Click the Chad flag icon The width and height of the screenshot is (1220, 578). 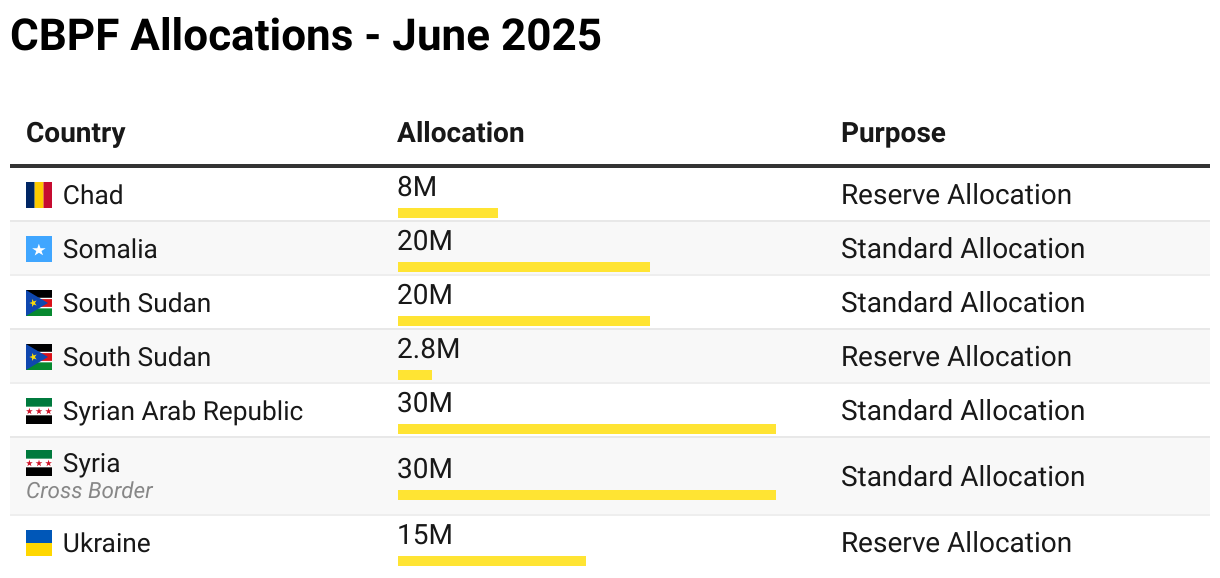click(x=39, y=195)
